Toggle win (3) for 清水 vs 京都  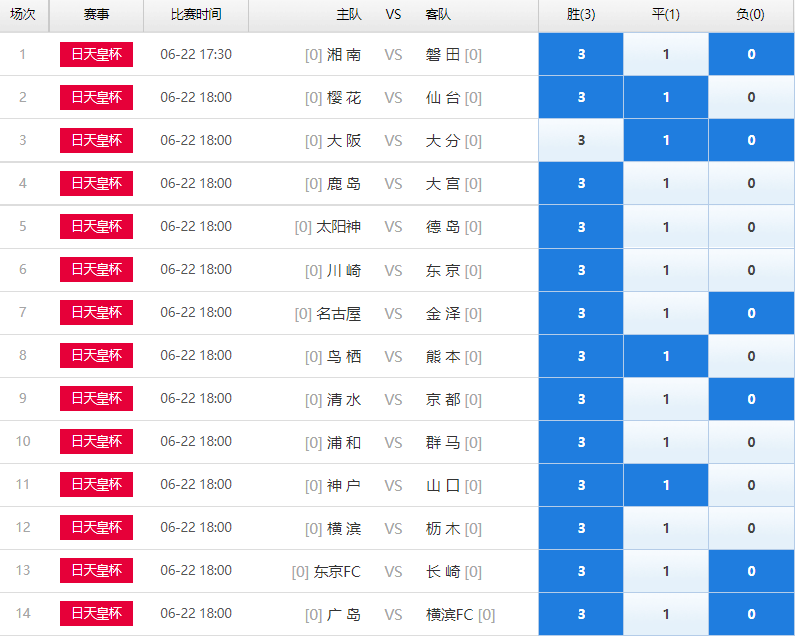(x=581, y=399)
